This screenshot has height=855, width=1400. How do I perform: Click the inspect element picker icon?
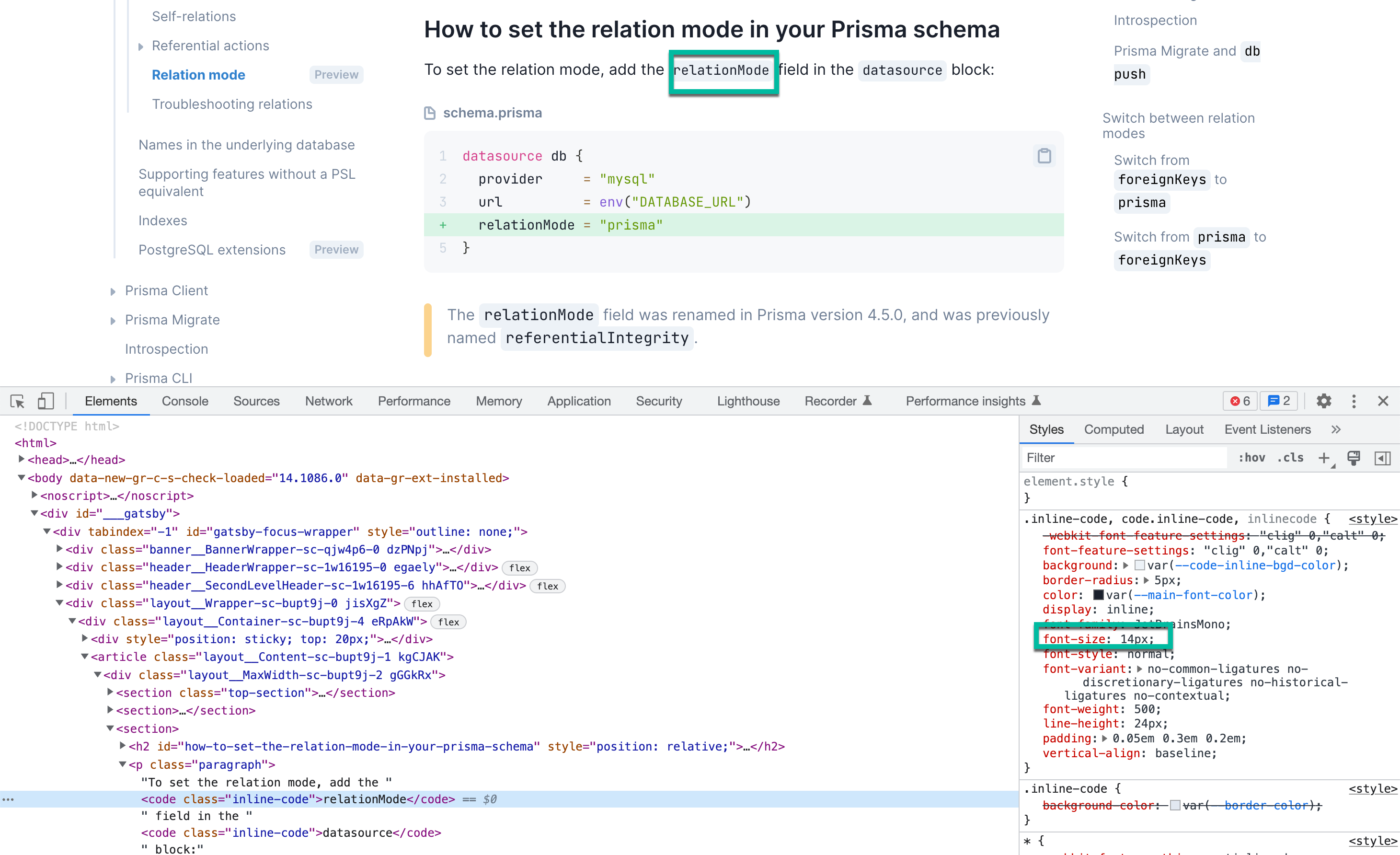(18, 401)
